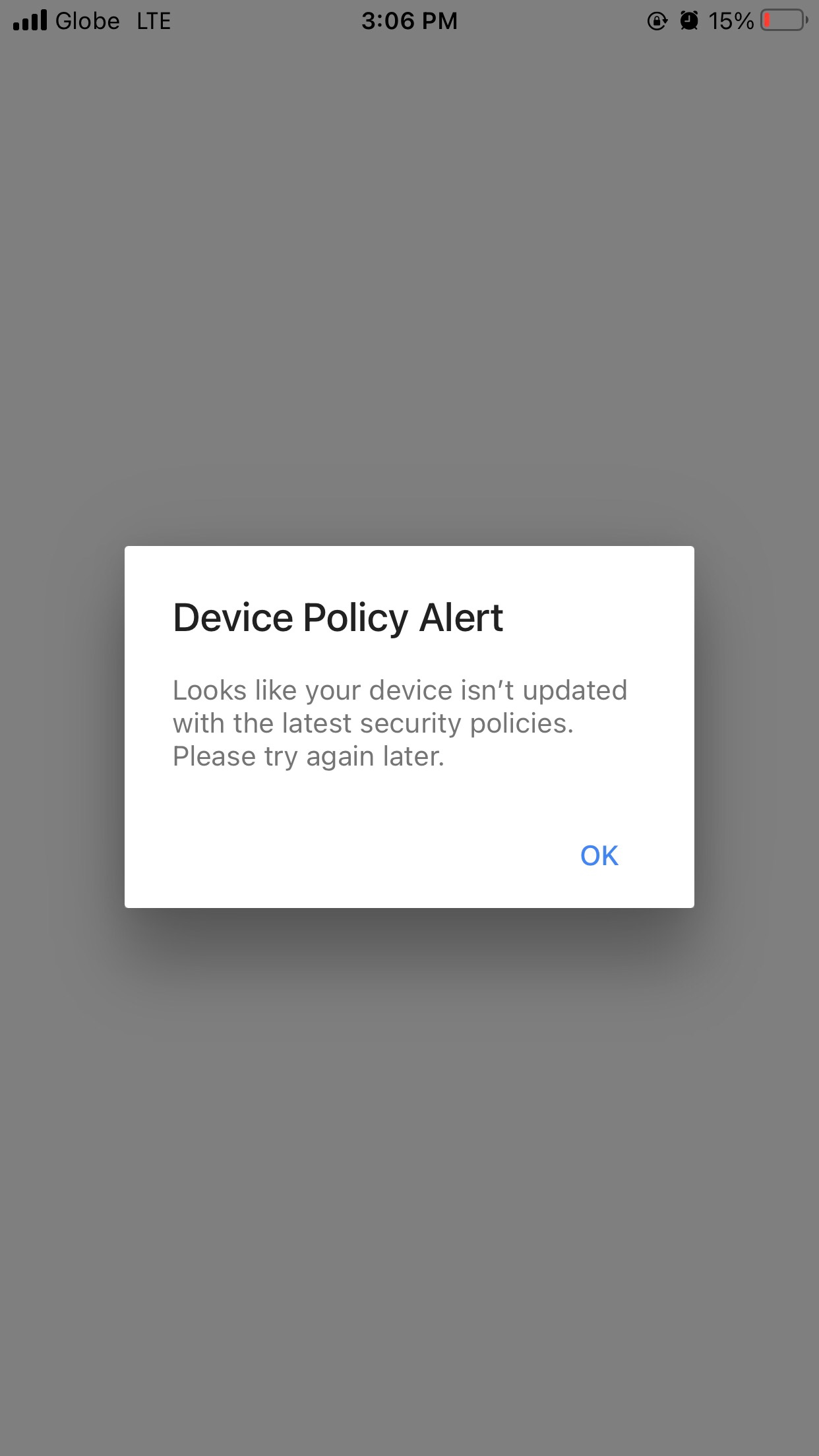819x1456 pixels.
Task: Tap the low battery icon
Action: tap(785, 20)
